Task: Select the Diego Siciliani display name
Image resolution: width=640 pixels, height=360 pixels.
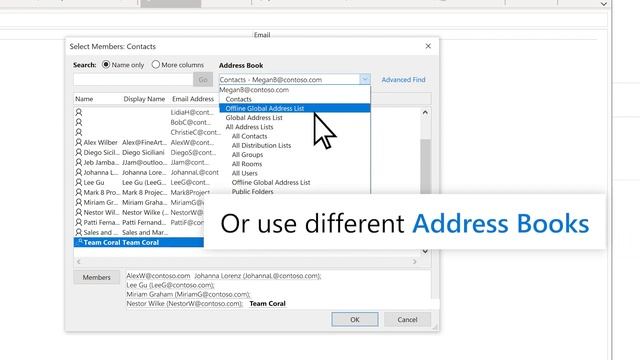Action: pos(143,152)
